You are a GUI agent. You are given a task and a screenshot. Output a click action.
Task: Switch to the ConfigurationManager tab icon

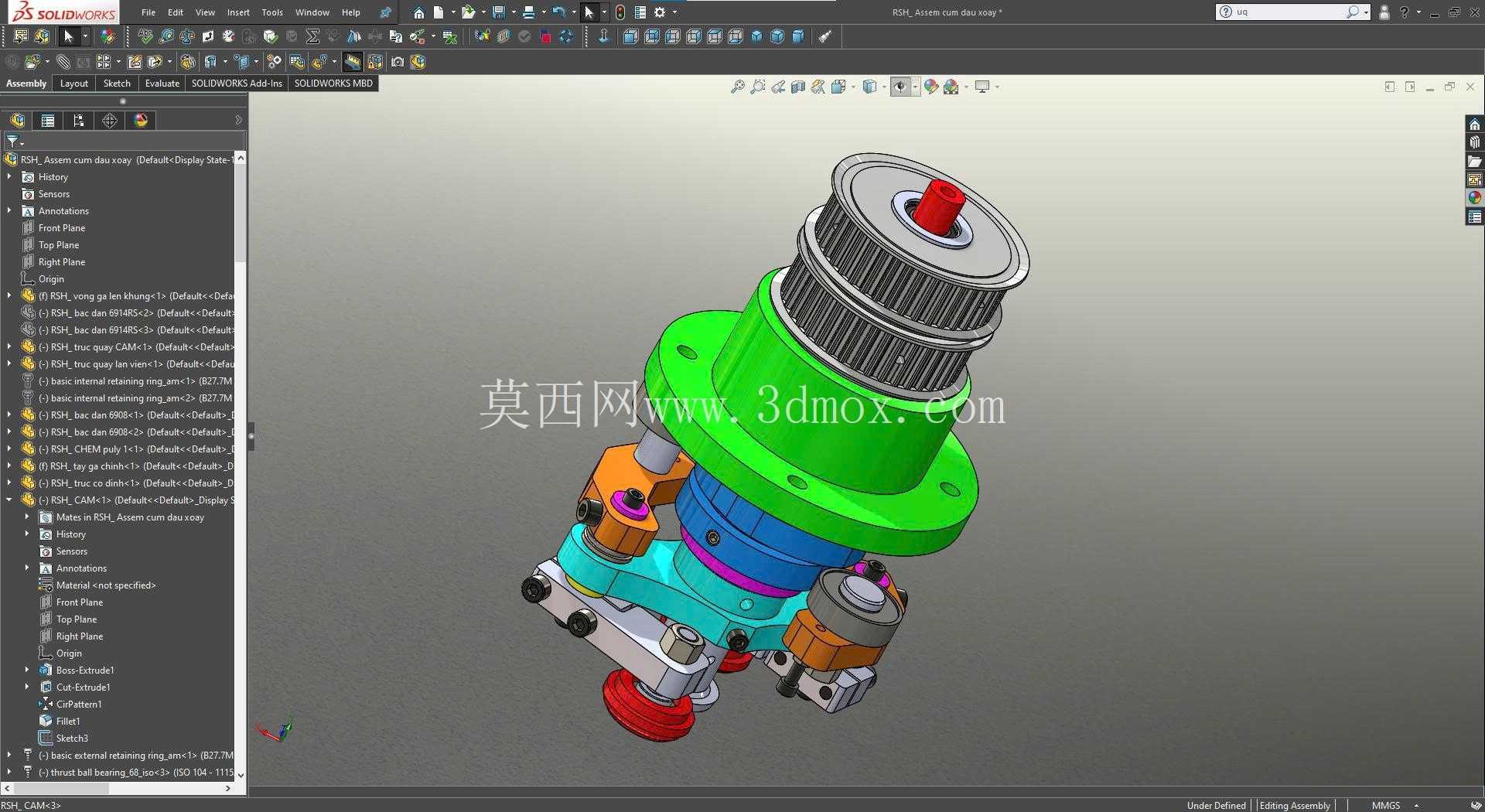pos(79,121)
